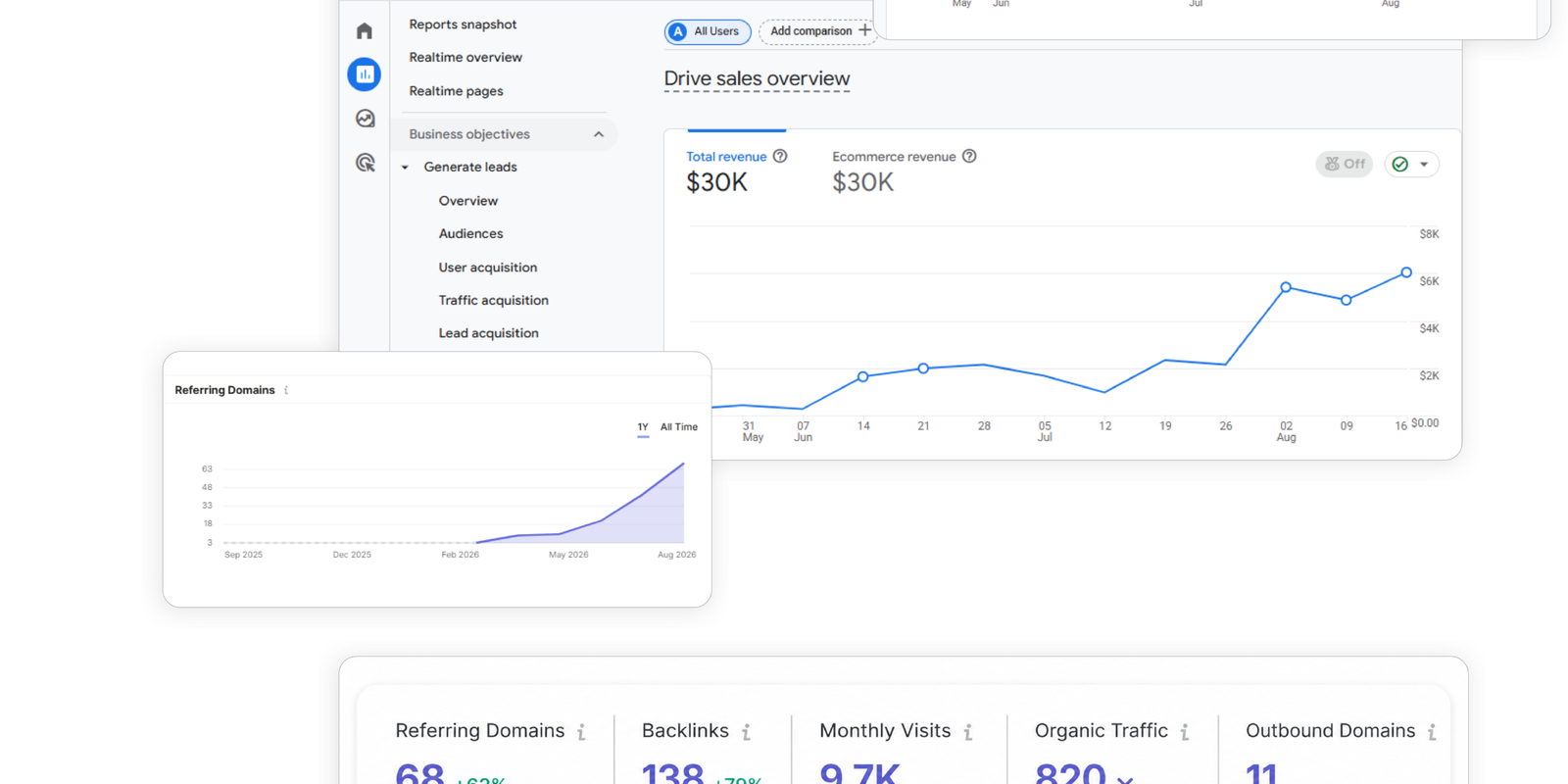Screen dimensions: 1568x784
Task: Select the Ecommerce revenue metric tab
Action: tap(905, 171)
